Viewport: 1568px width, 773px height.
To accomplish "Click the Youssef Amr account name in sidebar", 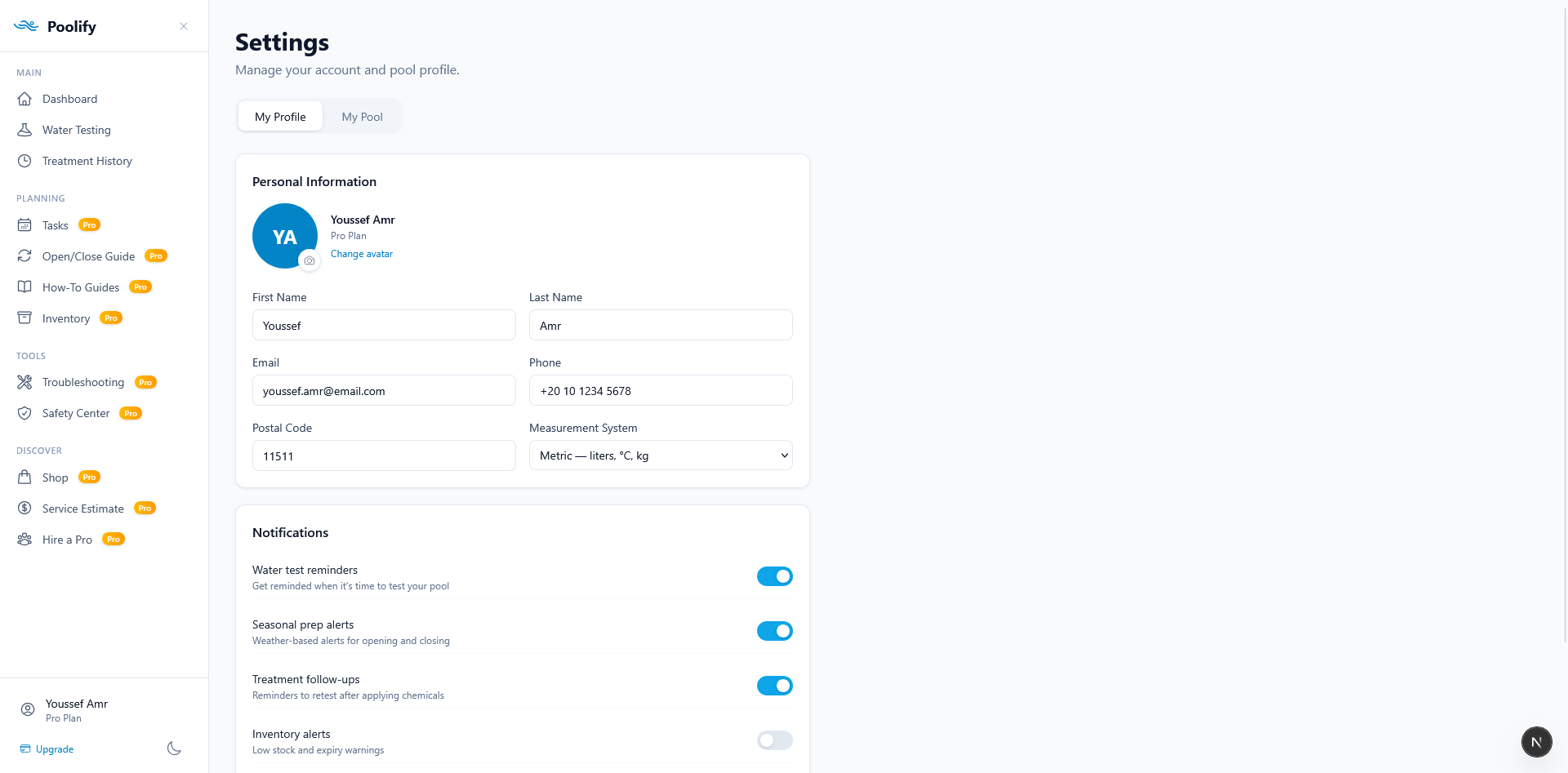I will [77, 704].
